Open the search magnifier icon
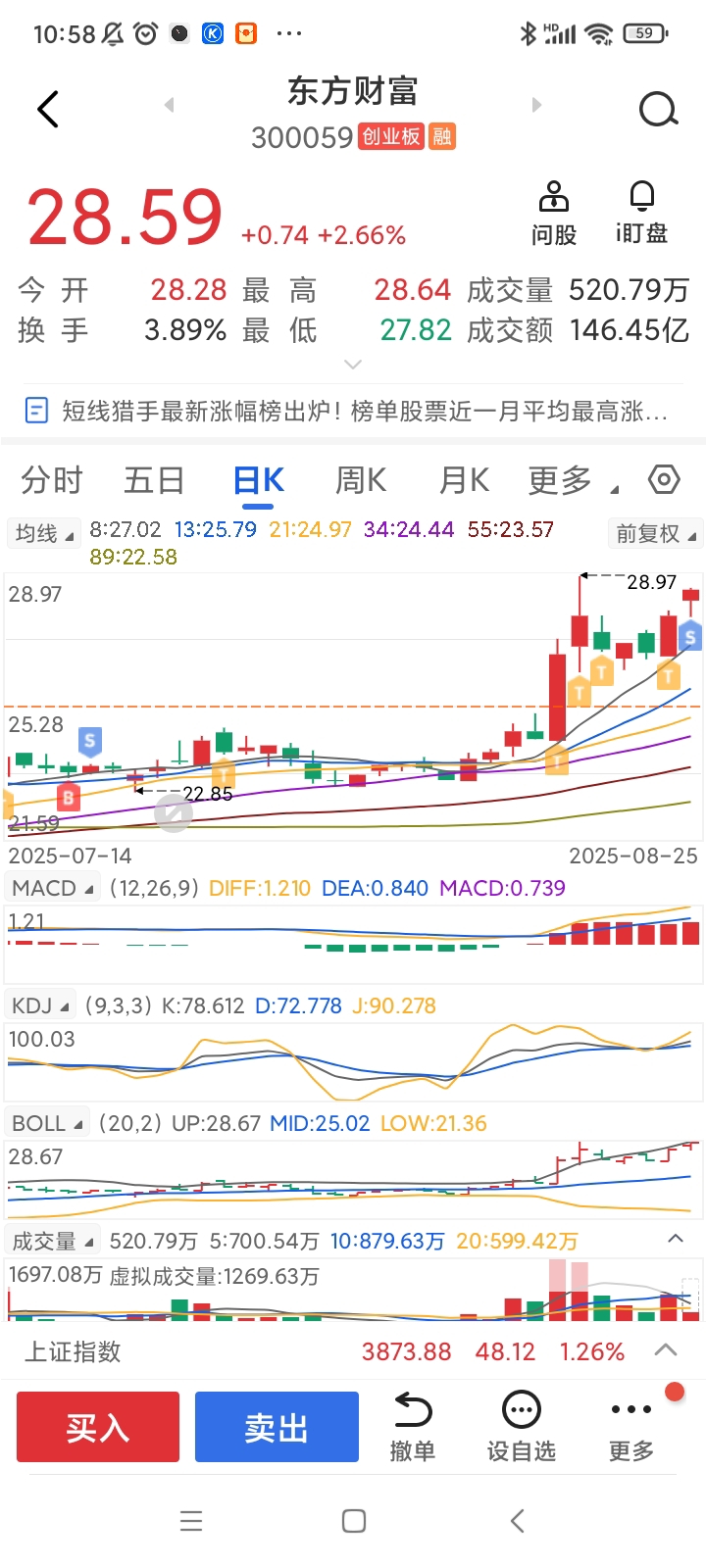Viewport: 706px width, 1568px height. 658,109
